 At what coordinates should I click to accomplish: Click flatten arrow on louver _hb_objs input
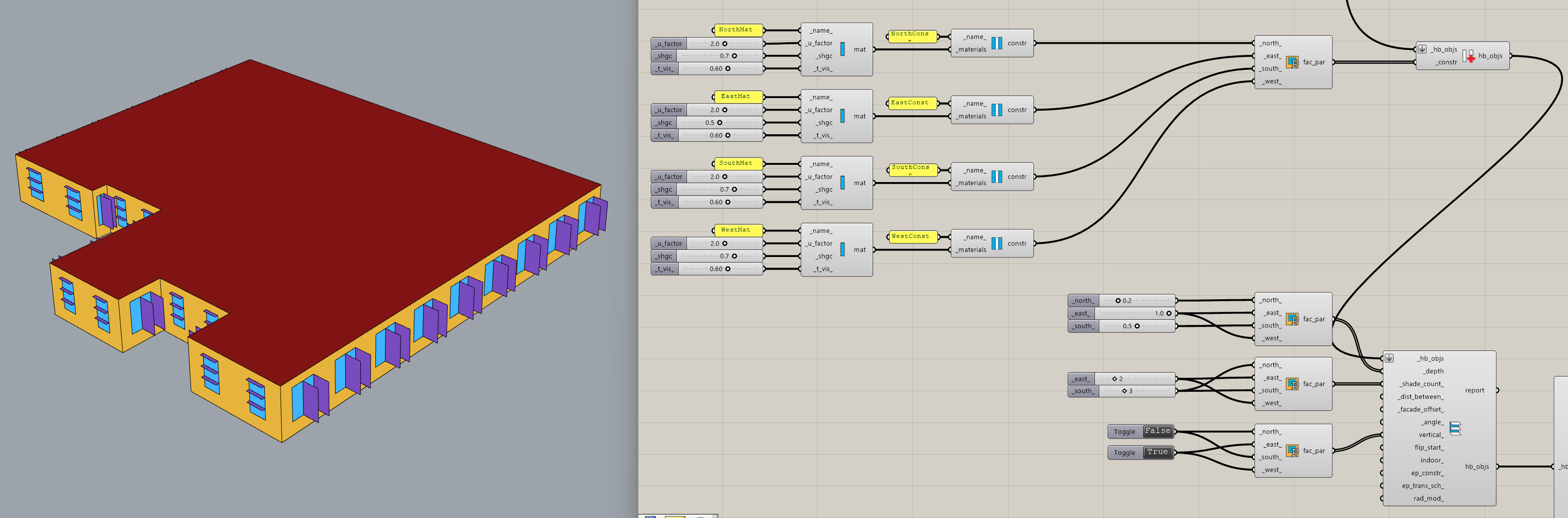[x=1390, y=359]
